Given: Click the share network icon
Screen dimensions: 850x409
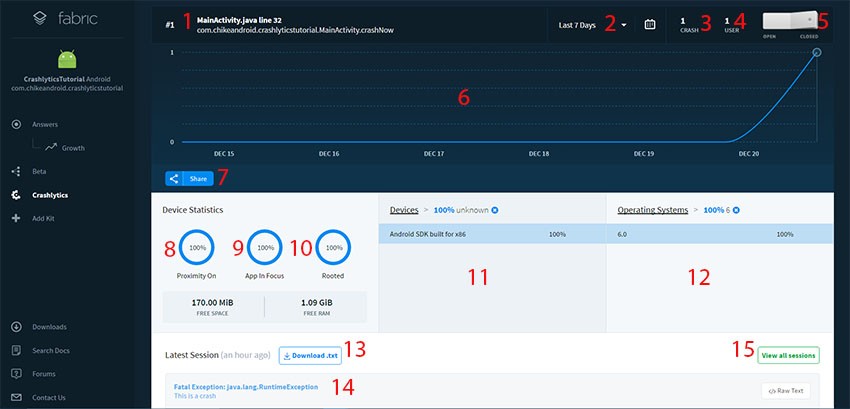Looking at the screenshot, I should (173, 178).
